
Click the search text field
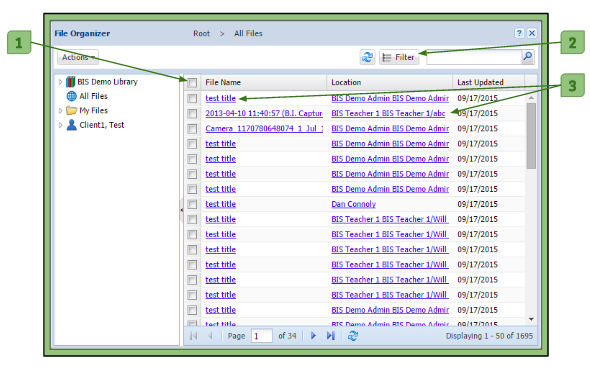point(473,57)
